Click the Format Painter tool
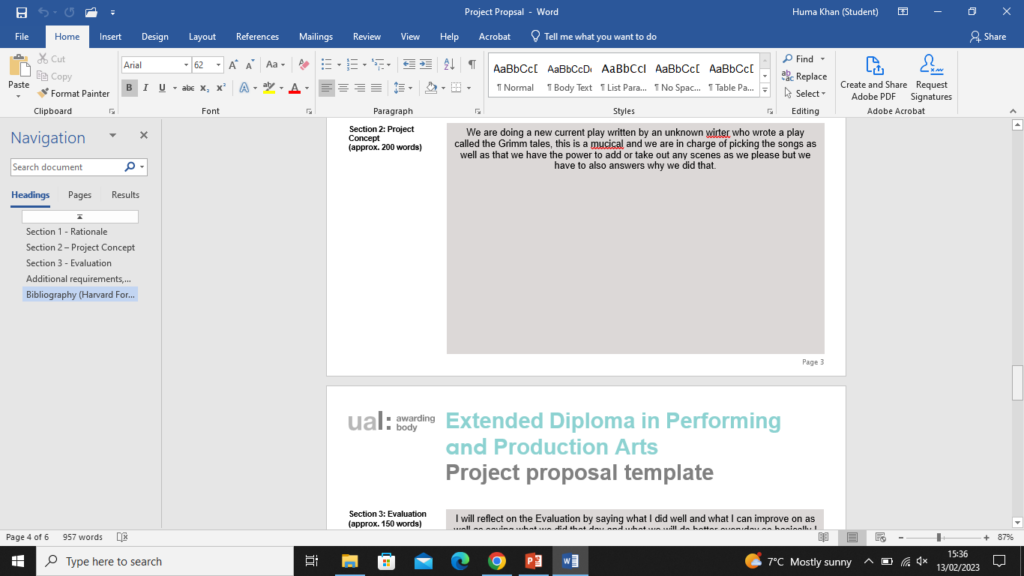 click(x=73, y=93)
